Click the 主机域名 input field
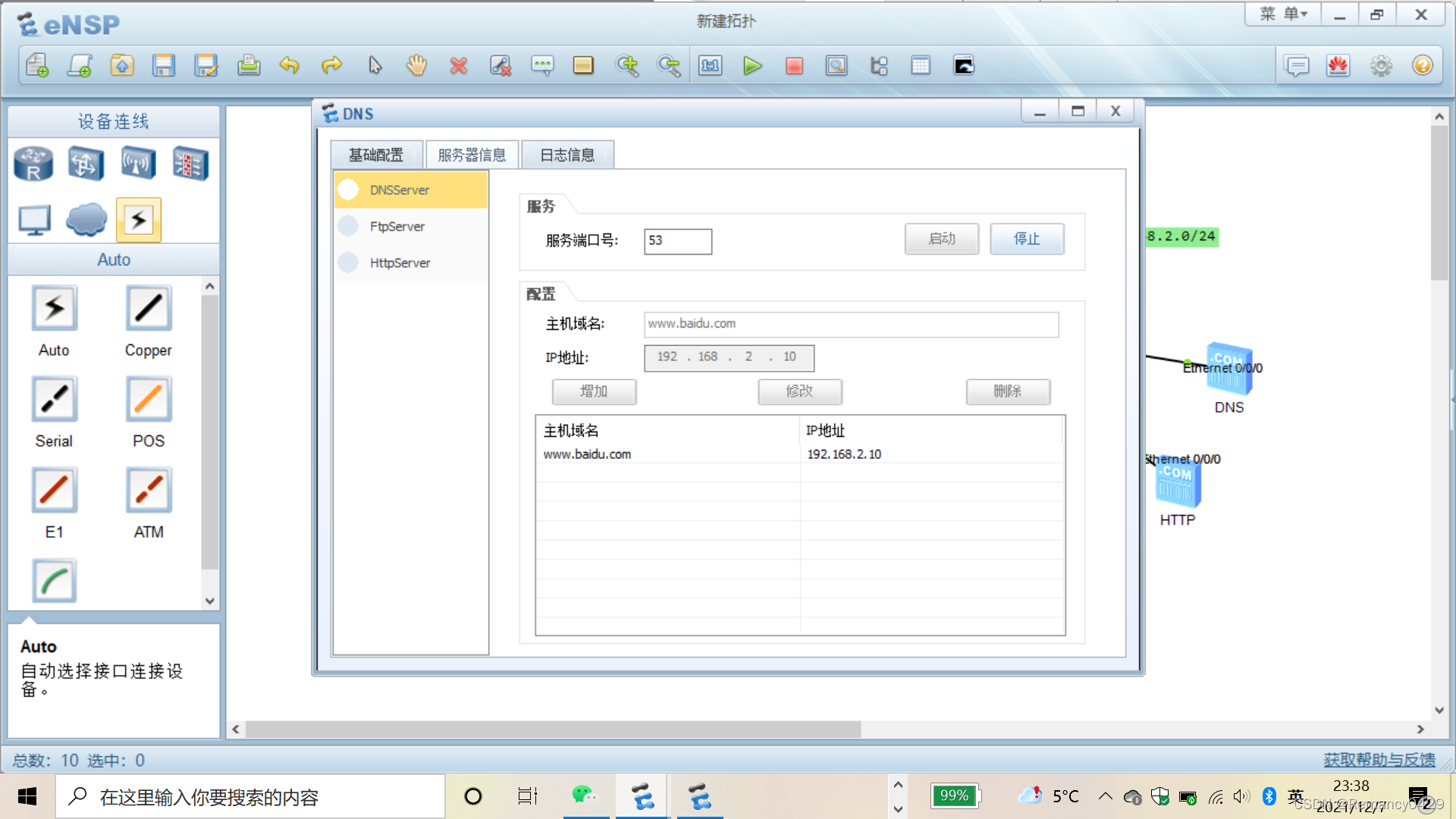 click(x=850, y=324)
